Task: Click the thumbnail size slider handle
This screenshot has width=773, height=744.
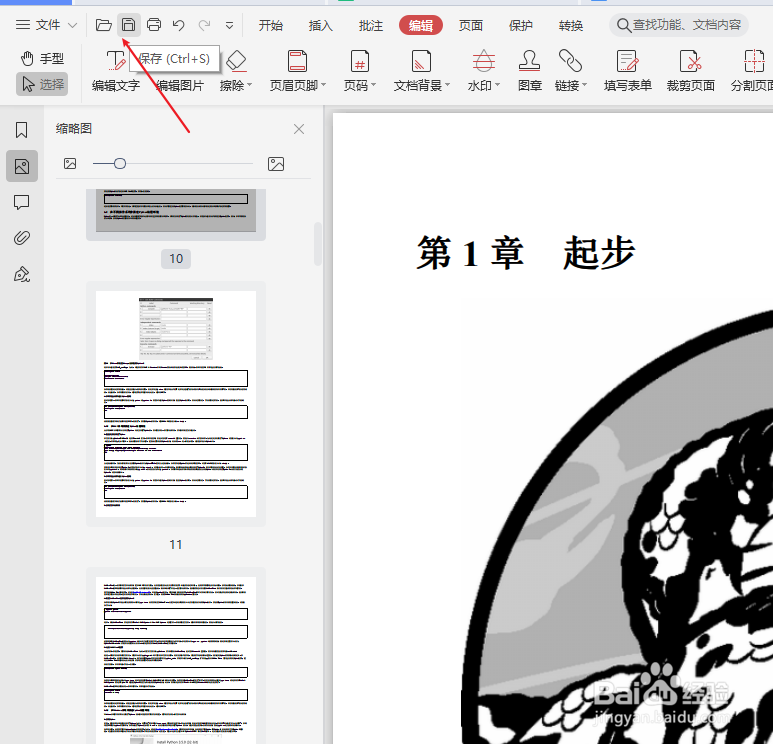Action: tap(120, 164)
